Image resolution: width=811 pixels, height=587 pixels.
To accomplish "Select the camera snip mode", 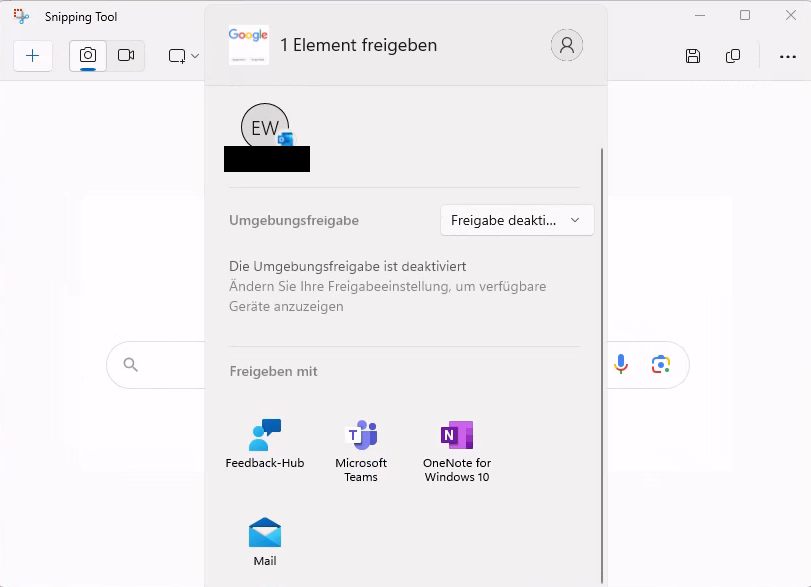I will [88, 55].
